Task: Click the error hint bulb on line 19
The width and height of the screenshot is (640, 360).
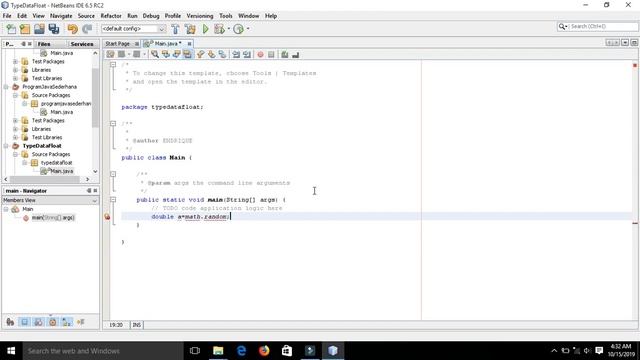Action: pyautogui.click(x=107, y=217)
